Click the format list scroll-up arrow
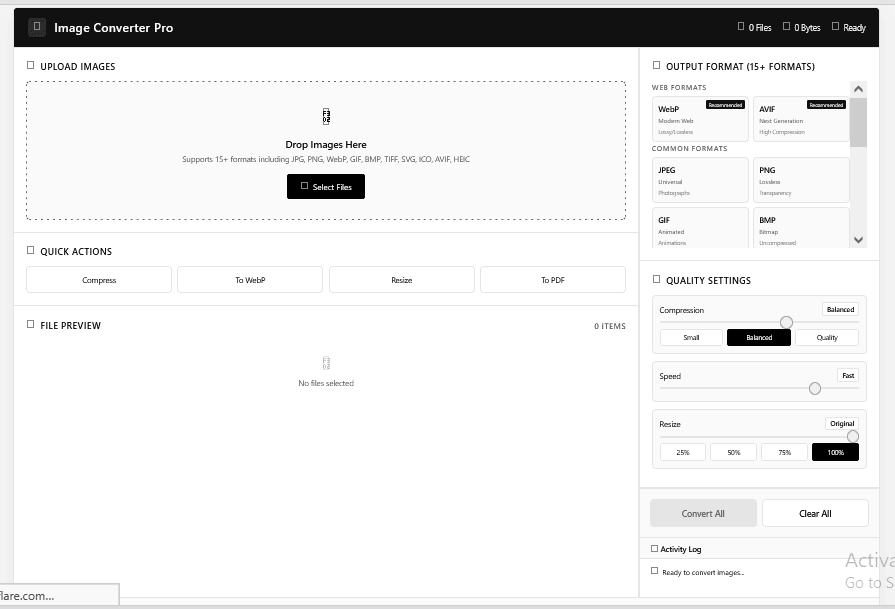Screen dimensions: 895x609 (x=858, y=89)
